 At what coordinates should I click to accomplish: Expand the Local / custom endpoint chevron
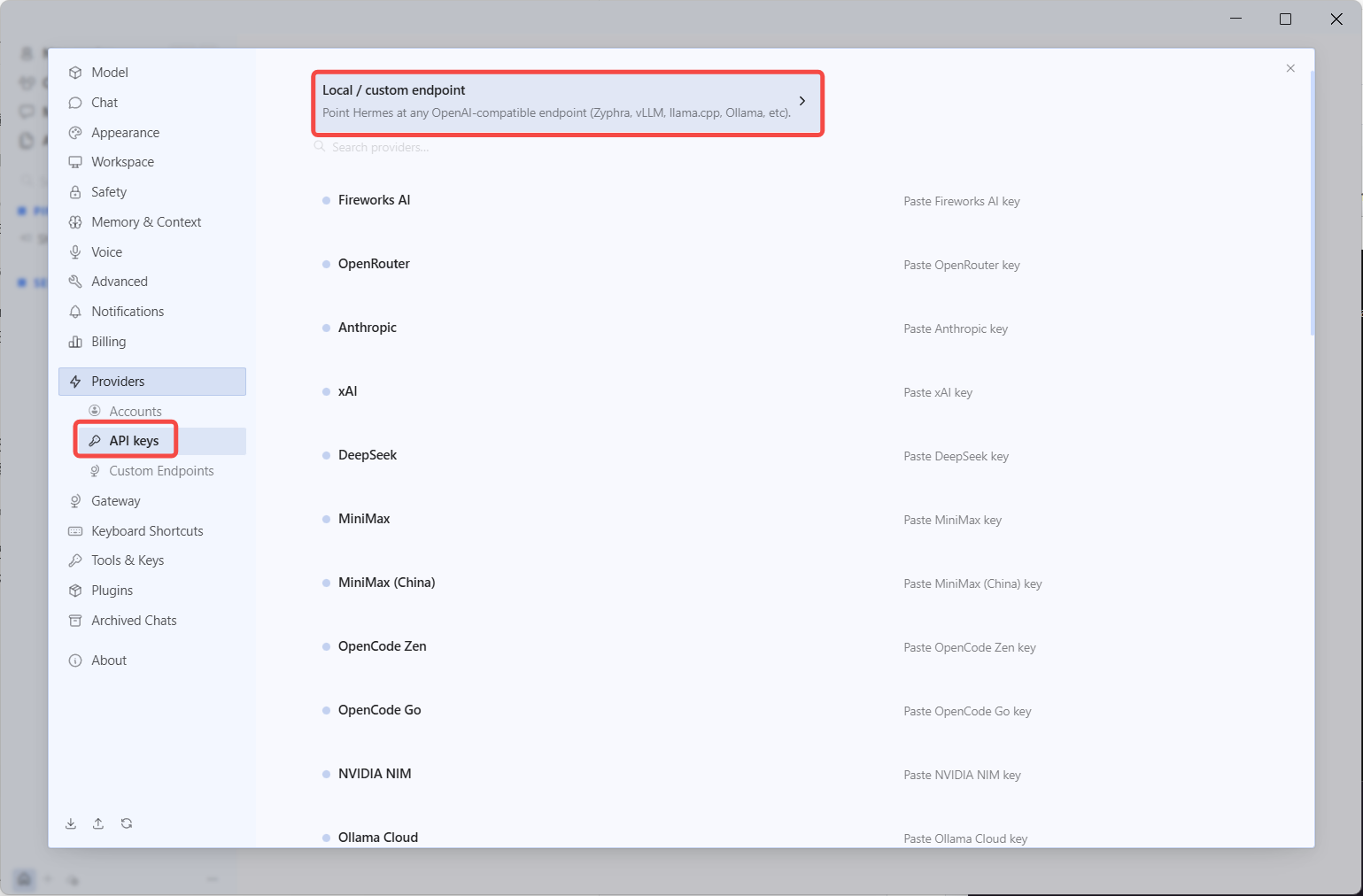[x=802, y=101]
